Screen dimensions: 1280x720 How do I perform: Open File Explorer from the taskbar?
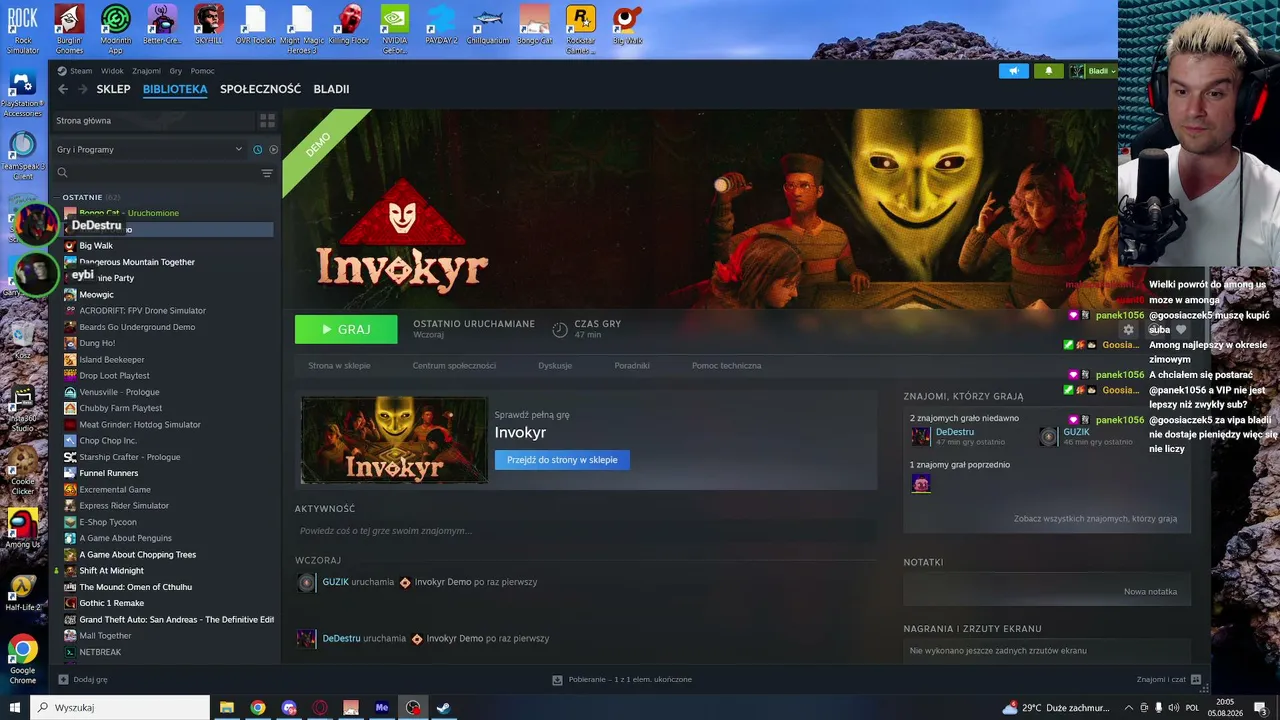pos(227,708)
